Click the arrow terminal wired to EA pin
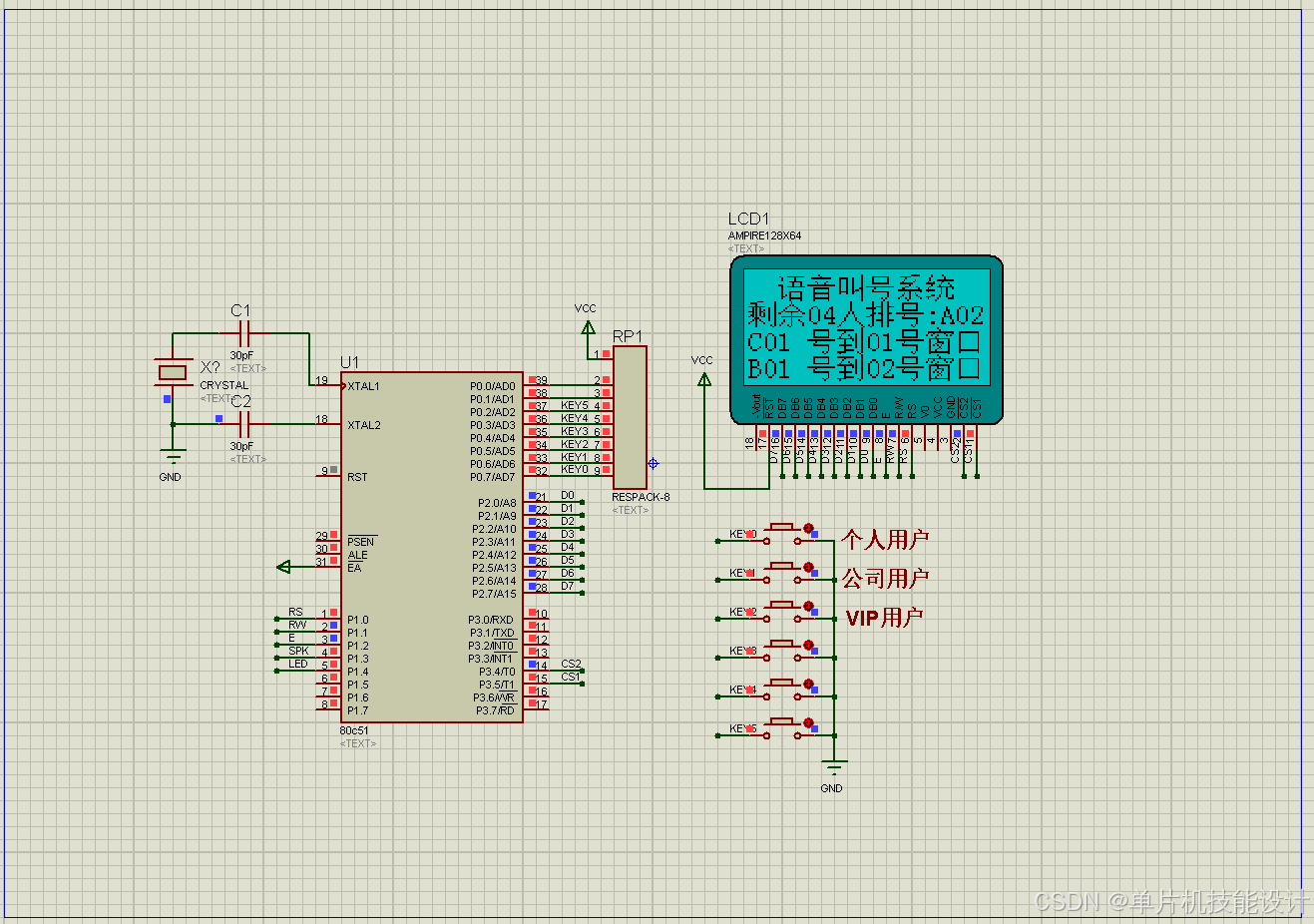Screen dimensions: 1314x924 click(283, 567)
